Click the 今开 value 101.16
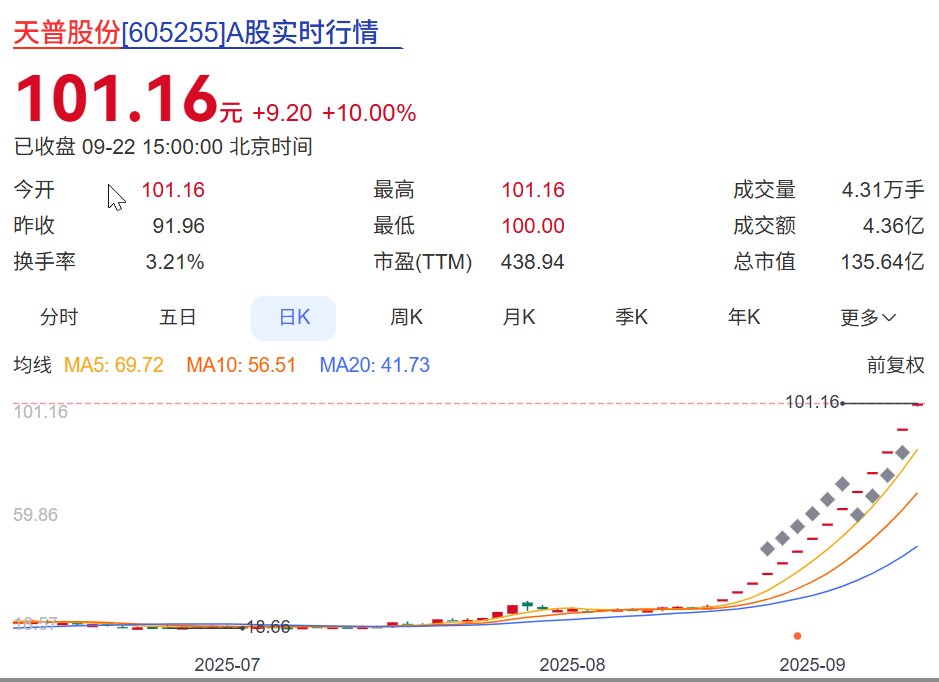The width and height of the screenshot is (939, 682). click(x=173, y=190)
